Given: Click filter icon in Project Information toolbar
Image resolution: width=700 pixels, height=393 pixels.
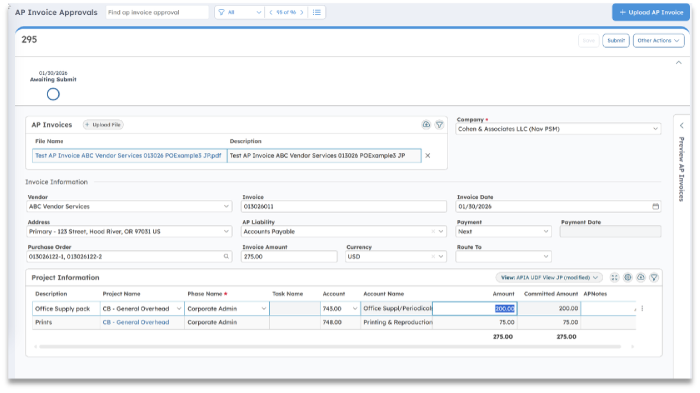Looking at the screenshot, I should 654,277.
